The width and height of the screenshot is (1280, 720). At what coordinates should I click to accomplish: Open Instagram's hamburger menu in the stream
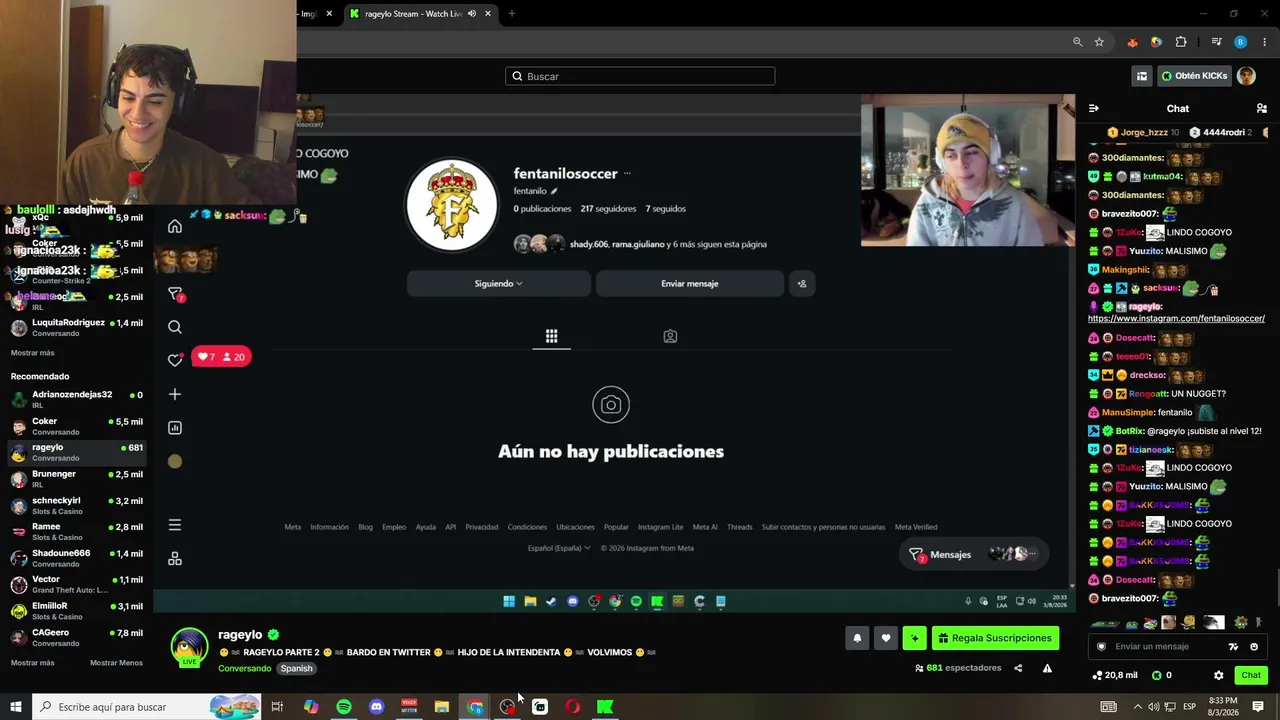coord(175,525)
